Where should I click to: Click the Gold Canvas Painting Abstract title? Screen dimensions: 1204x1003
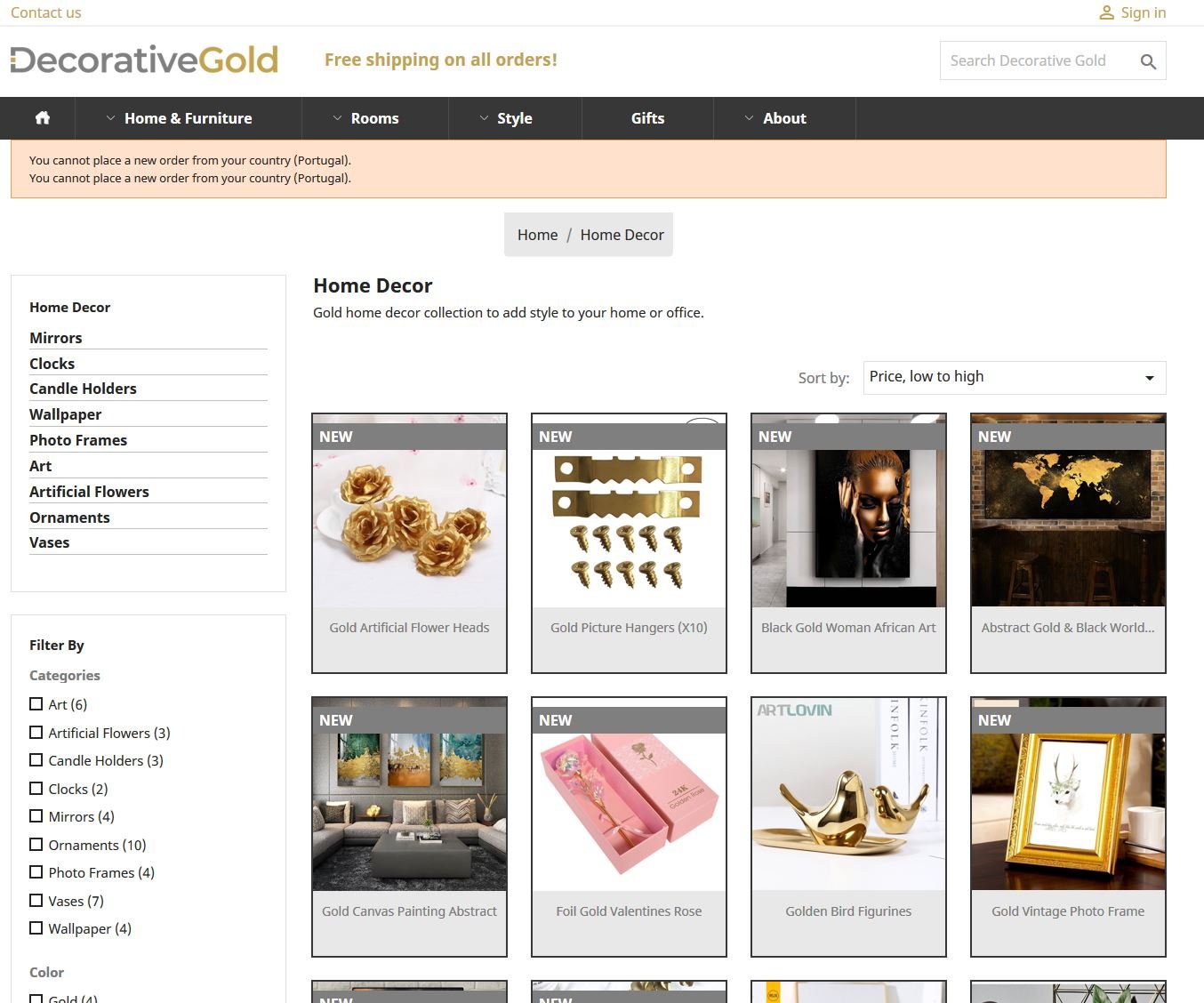pos(409,911)
